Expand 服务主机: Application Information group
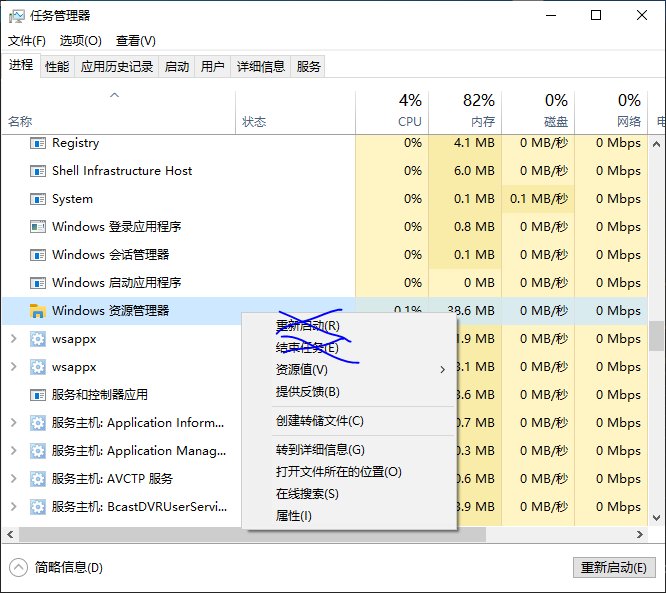This screenshot has width=666, height=593. pos(13,423)
